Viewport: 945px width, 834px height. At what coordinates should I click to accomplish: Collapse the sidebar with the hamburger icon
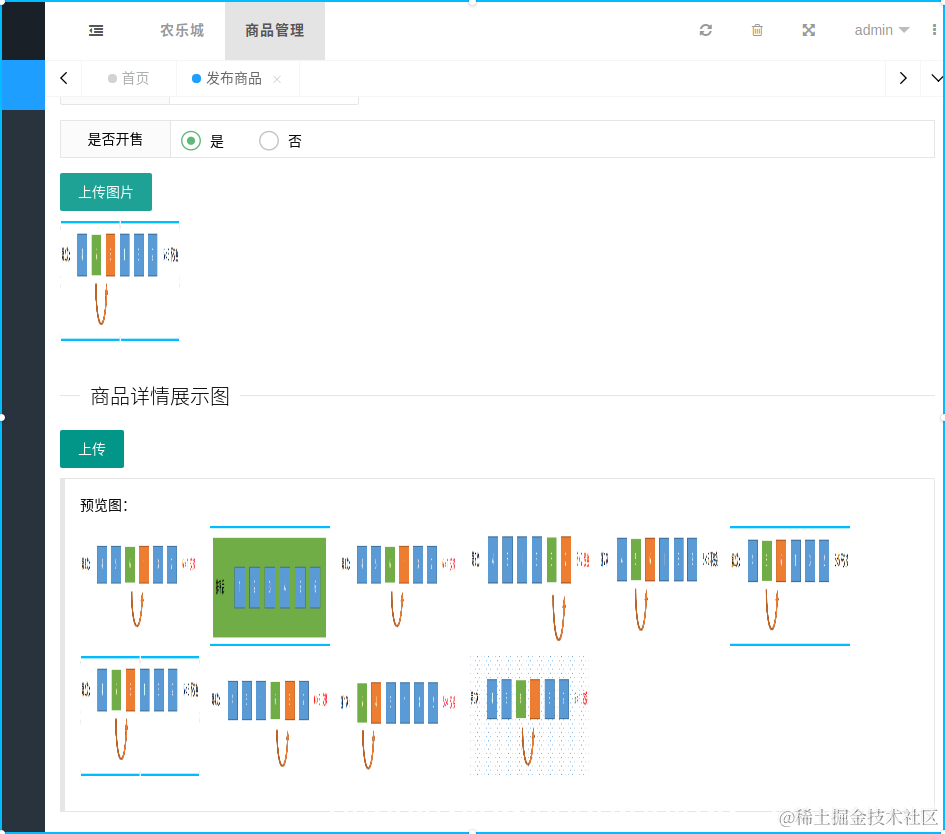[x=96, y=30]
